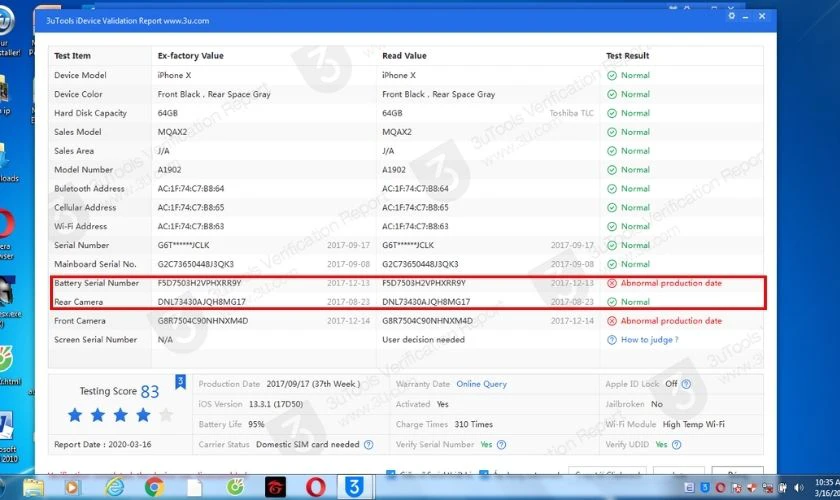The image size is (840, 500).
Task: Click the Test Result column header
Action: pos(627,56)
